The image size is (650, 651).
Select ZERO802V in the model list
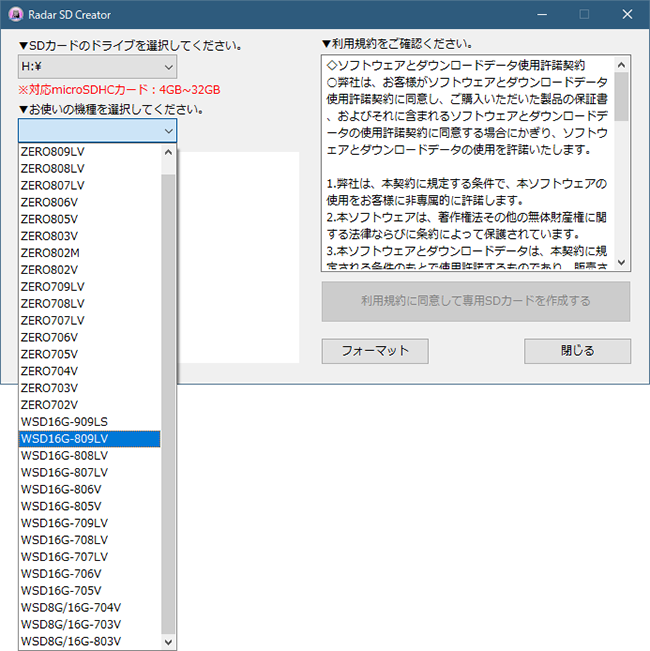pyautogui.click(x=89, y=270)
